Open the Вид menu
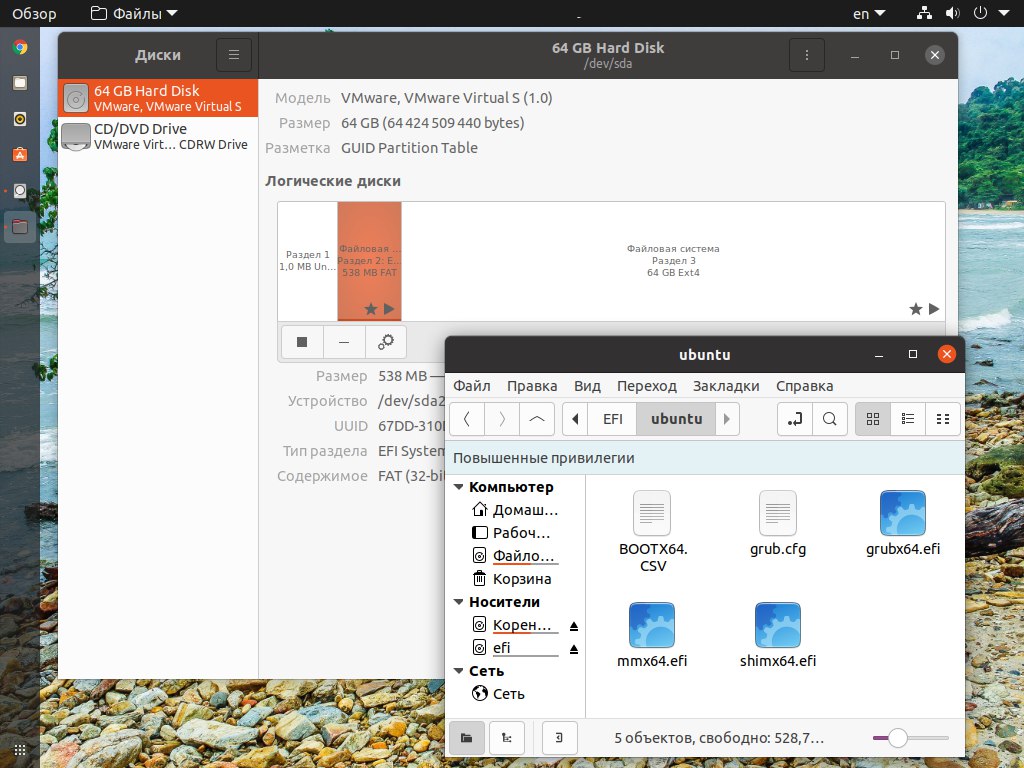Image resolution: width=1024 pixels, height=768 pixels. point(587,386)
